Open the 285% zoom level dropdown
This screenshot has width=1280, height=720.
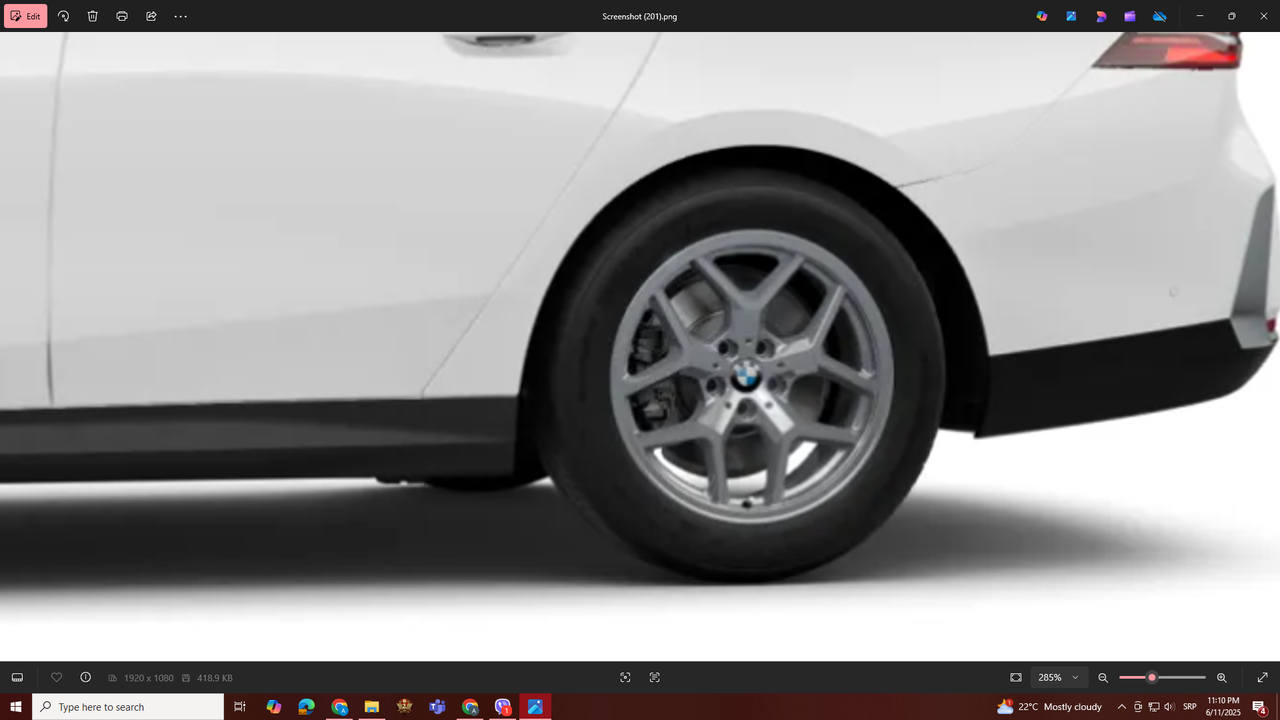(1059, 677)
